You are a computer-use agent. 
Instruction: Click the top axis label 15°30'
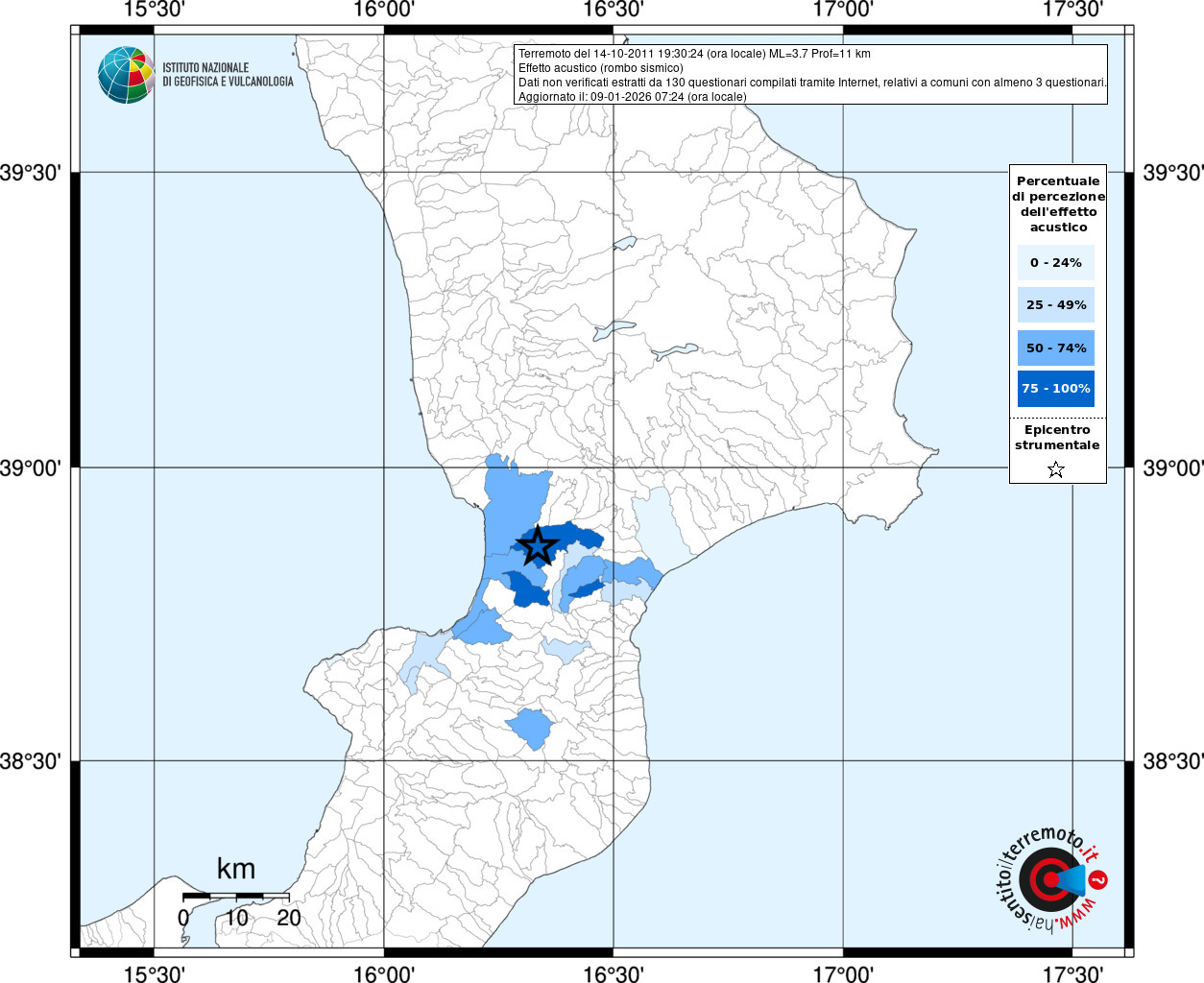point(155,10)
